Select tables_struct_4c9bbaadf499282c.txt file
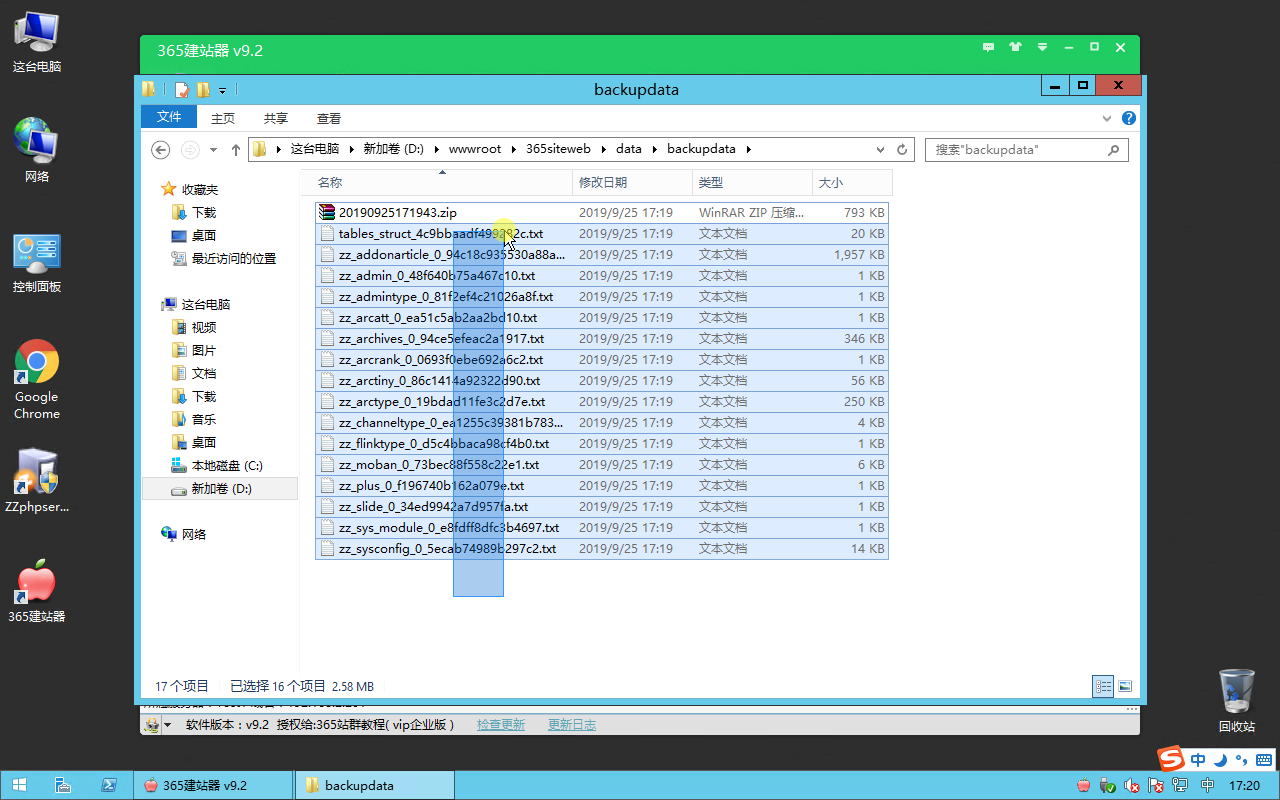This screenshot has width=1280, height=800. (x=602, y=233)
